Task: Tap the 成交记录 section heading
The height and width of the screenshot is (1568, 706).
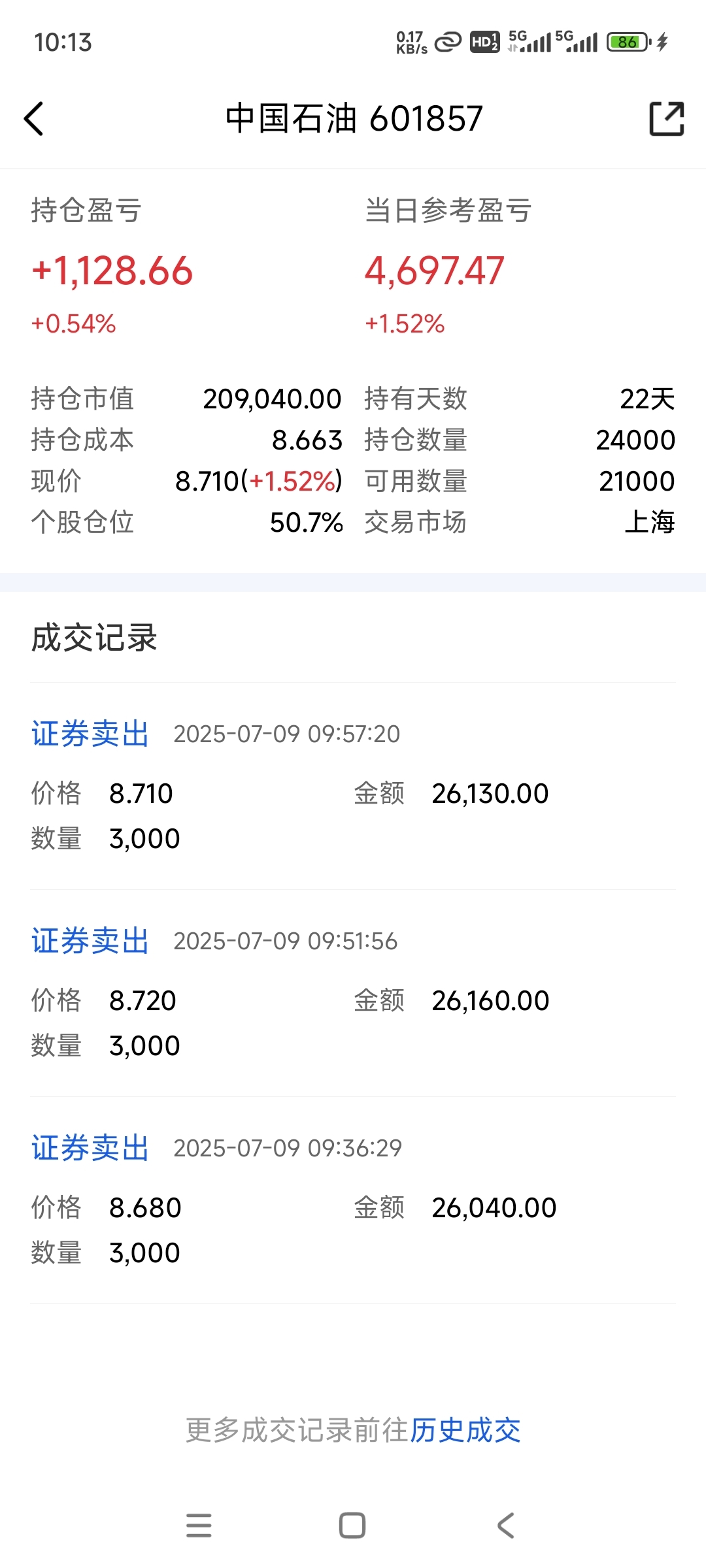Action: pos(94,638)
